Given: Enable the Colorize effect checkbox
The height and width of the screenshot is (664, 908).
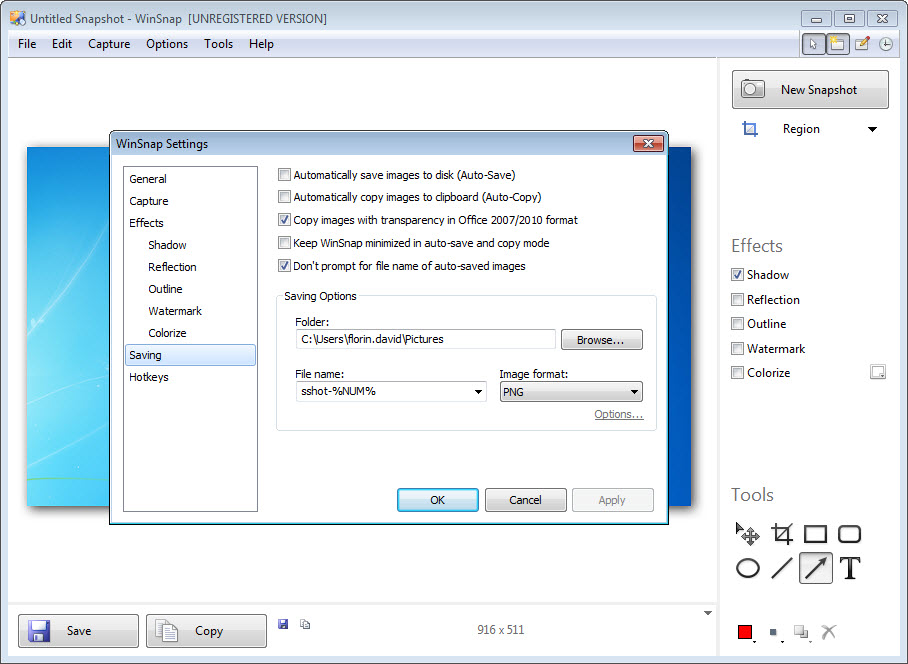Looking at the screenshot, I should 737,373.
